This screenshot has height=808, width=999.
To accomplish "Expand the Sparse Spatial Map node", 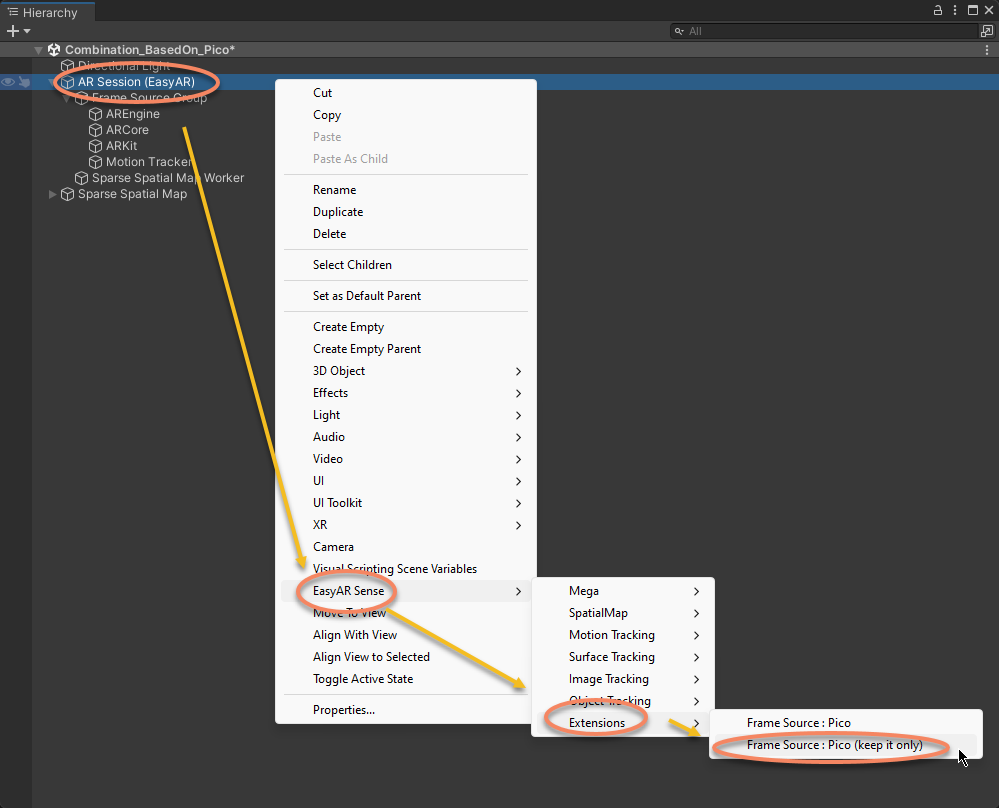I will tap(52, 194).
